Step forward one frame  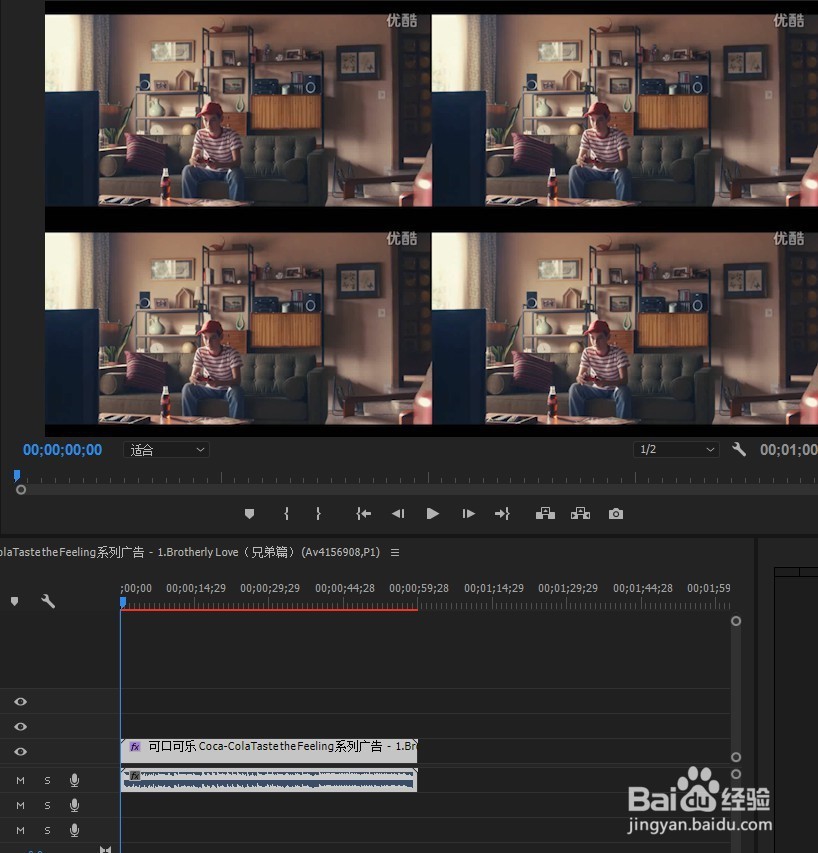[468, 514]
